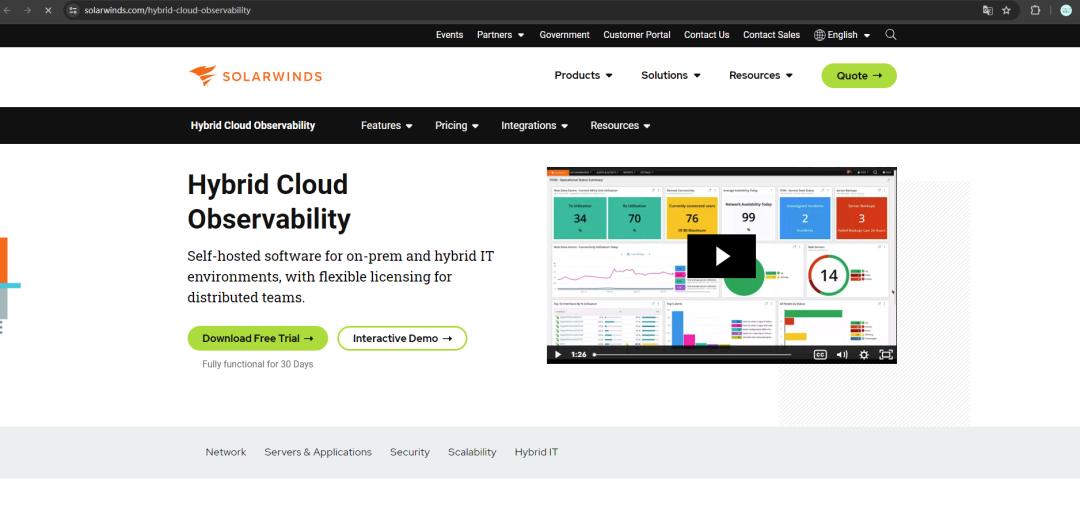This screenshot has height=528, width=1080.
Task: Click the small play icon in video bar
Action: tap(558, 355)
